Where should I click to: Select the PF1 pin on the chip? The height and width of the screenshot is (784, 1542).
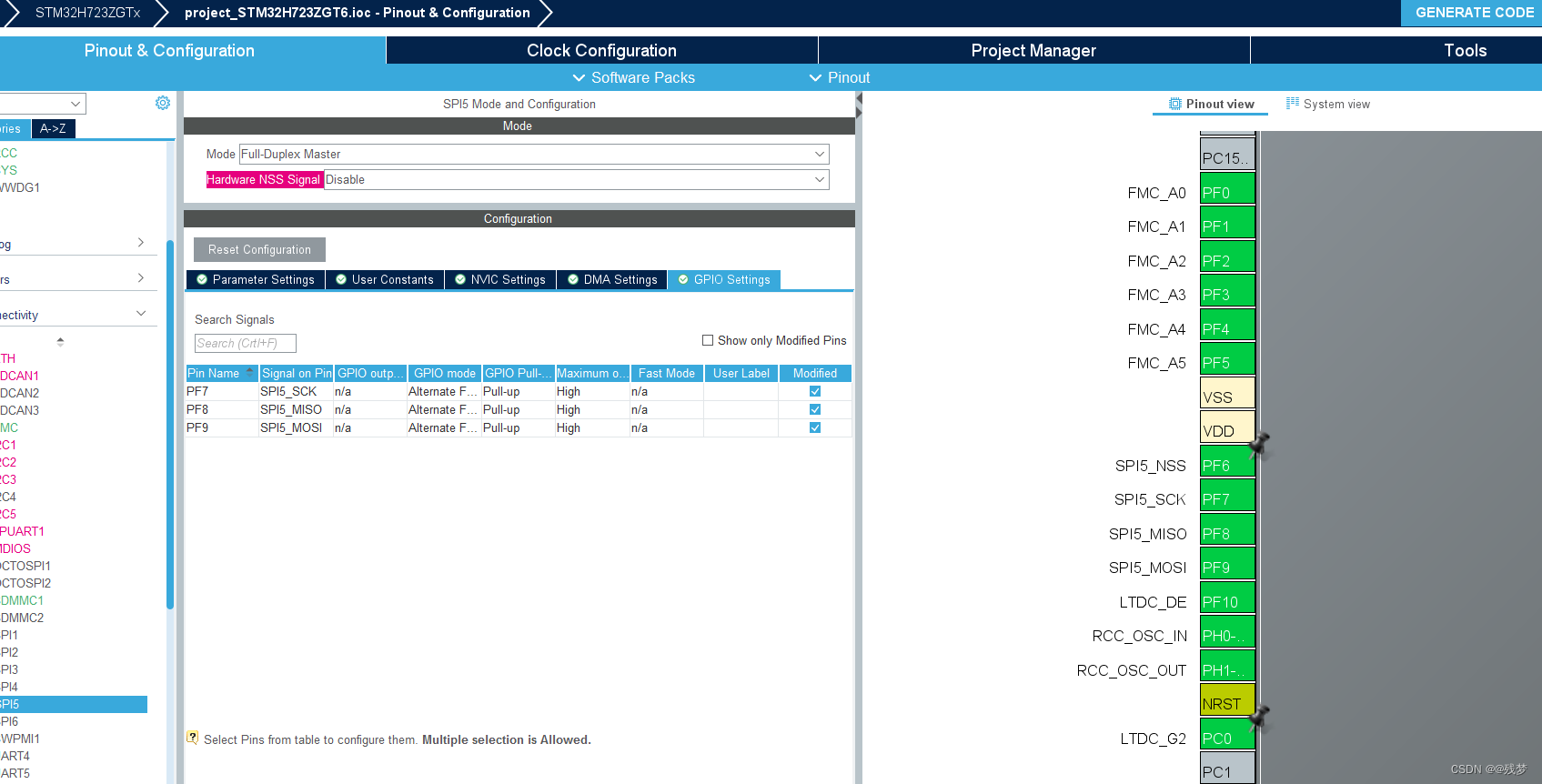point(1228,223)
